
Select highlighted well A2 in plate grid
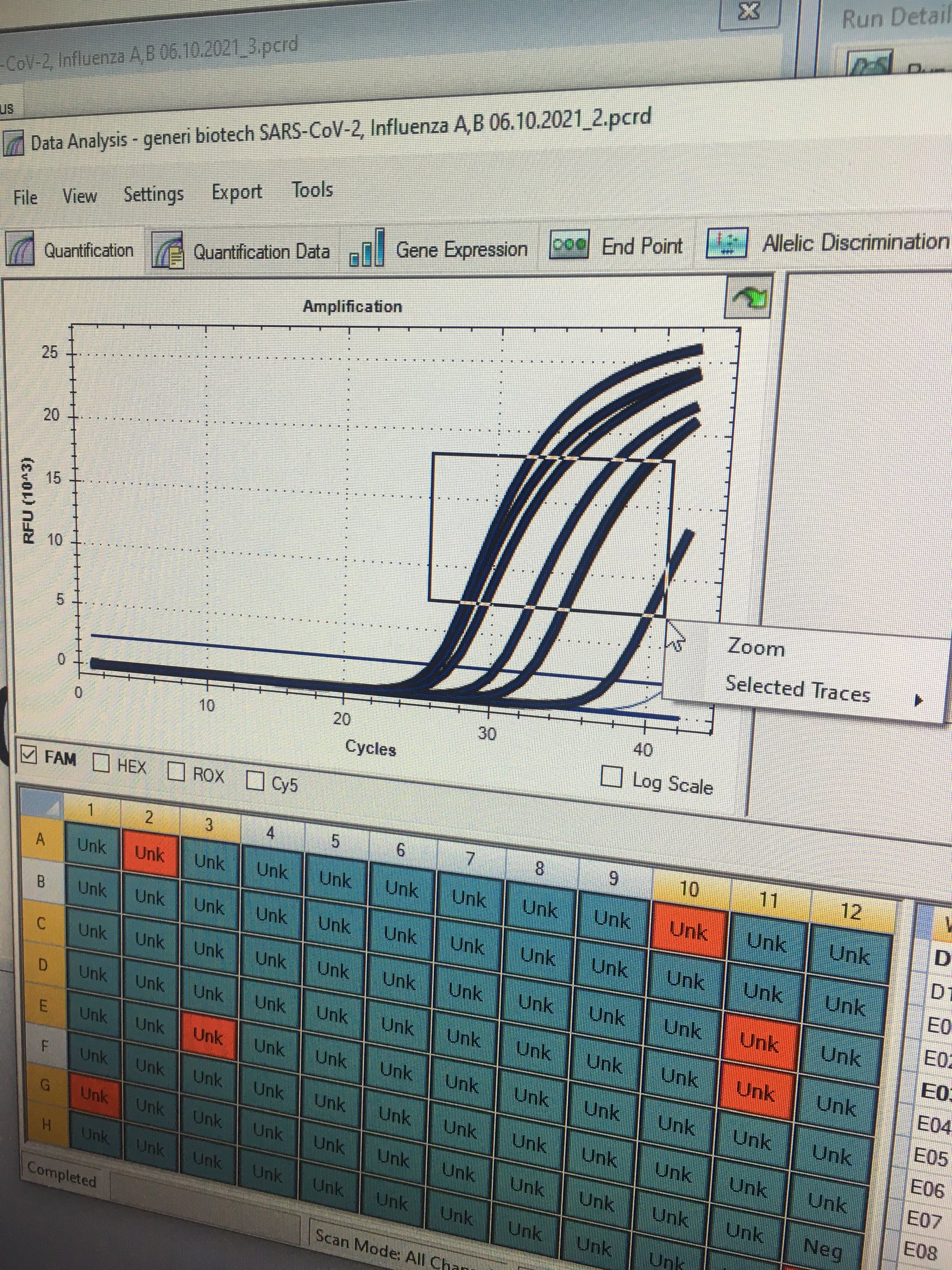[150, 854]
